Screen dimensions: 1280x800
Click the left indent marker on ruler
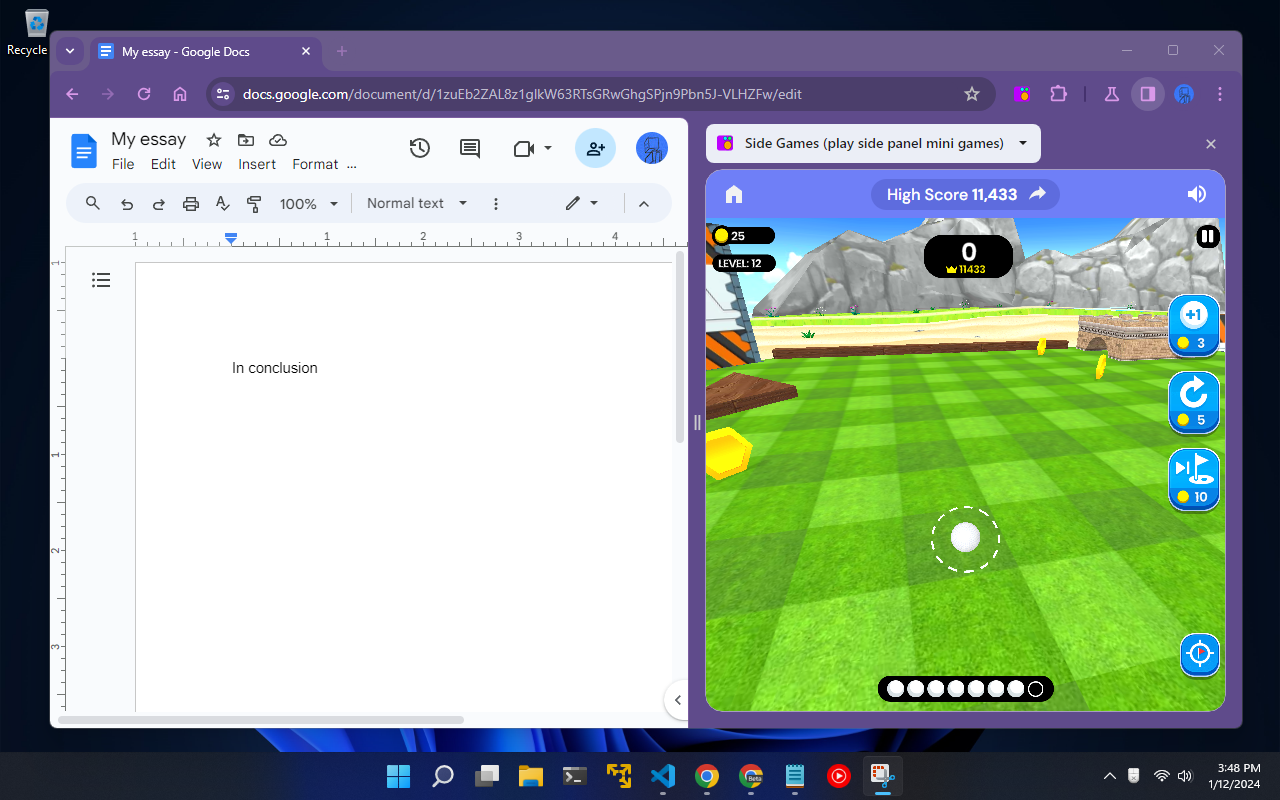coord(231,239)
